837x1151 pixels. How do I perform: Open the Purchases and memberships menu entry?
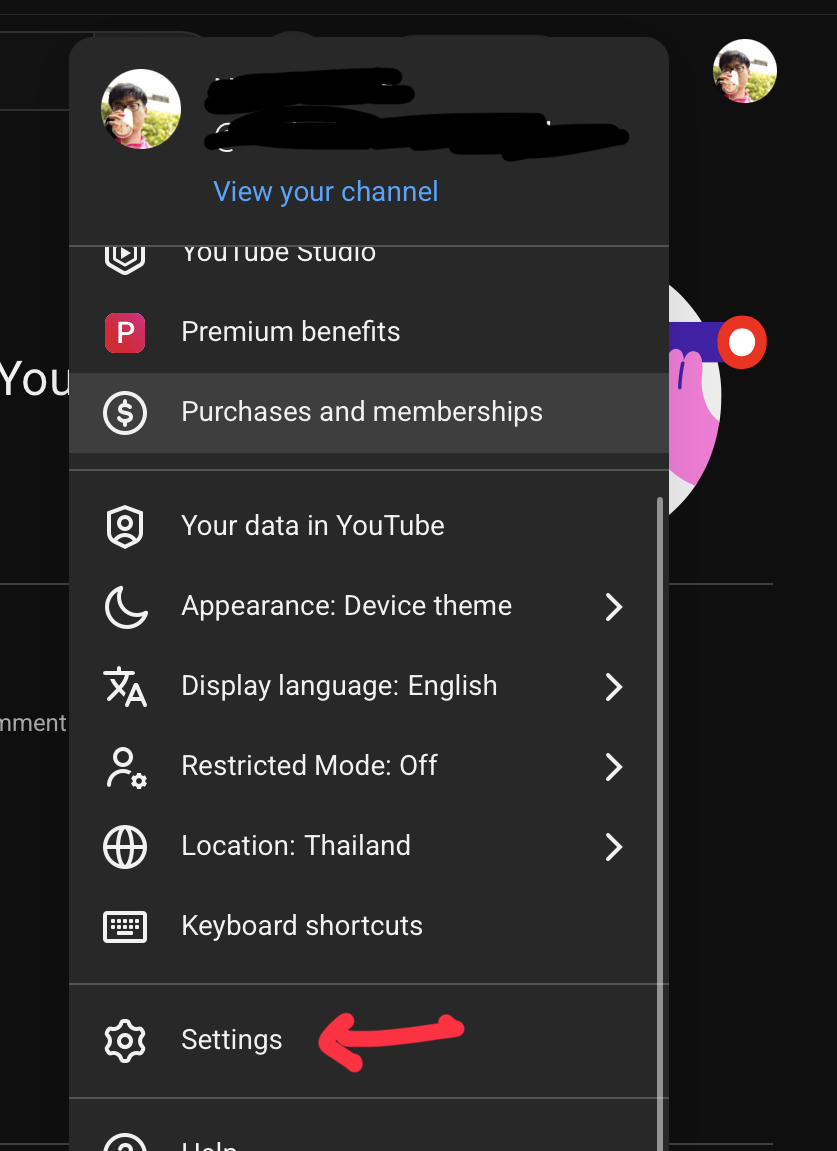(361, 412)
